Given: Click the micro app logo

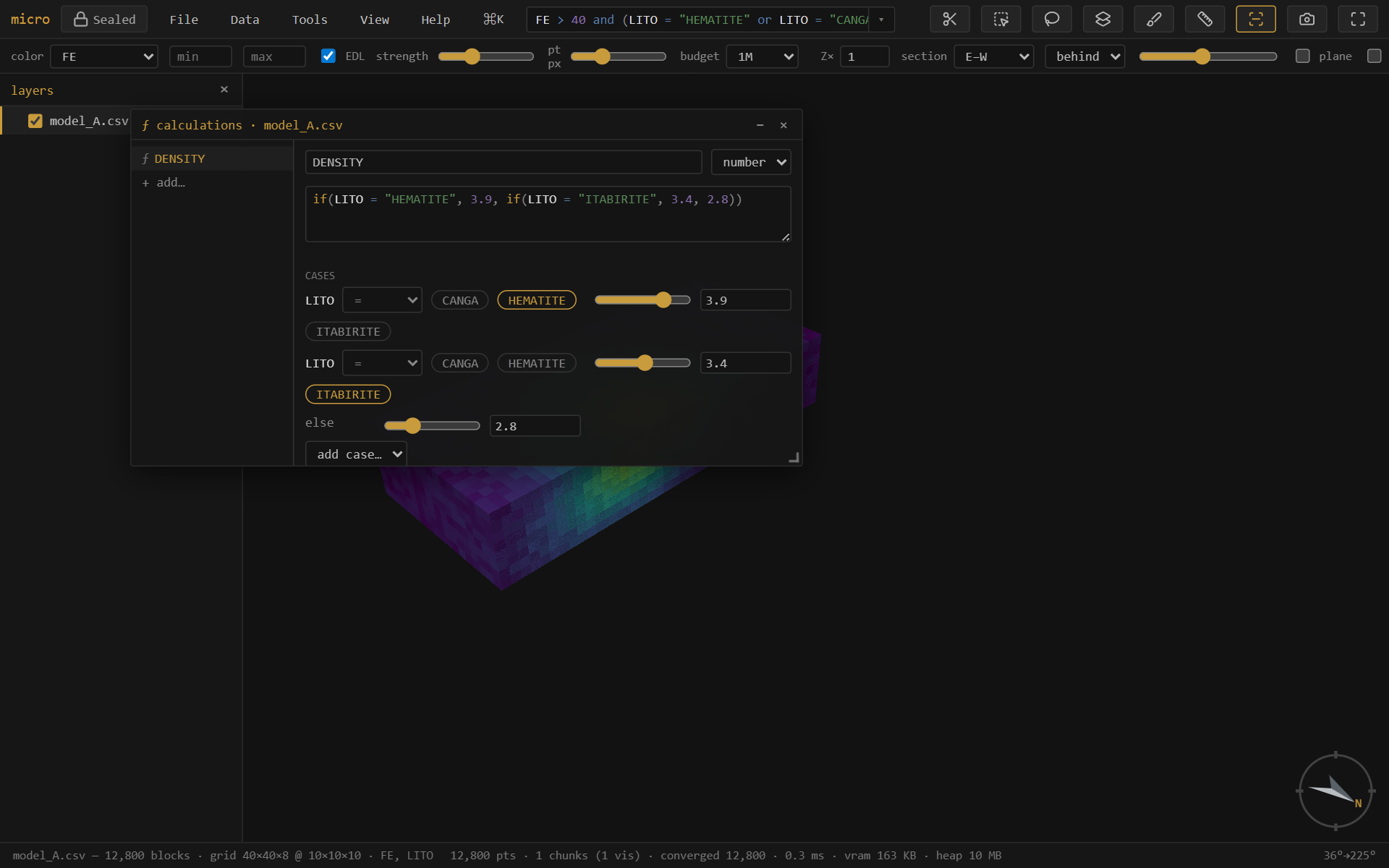Looking at the screenshot, I should click(x=30, y=20).
